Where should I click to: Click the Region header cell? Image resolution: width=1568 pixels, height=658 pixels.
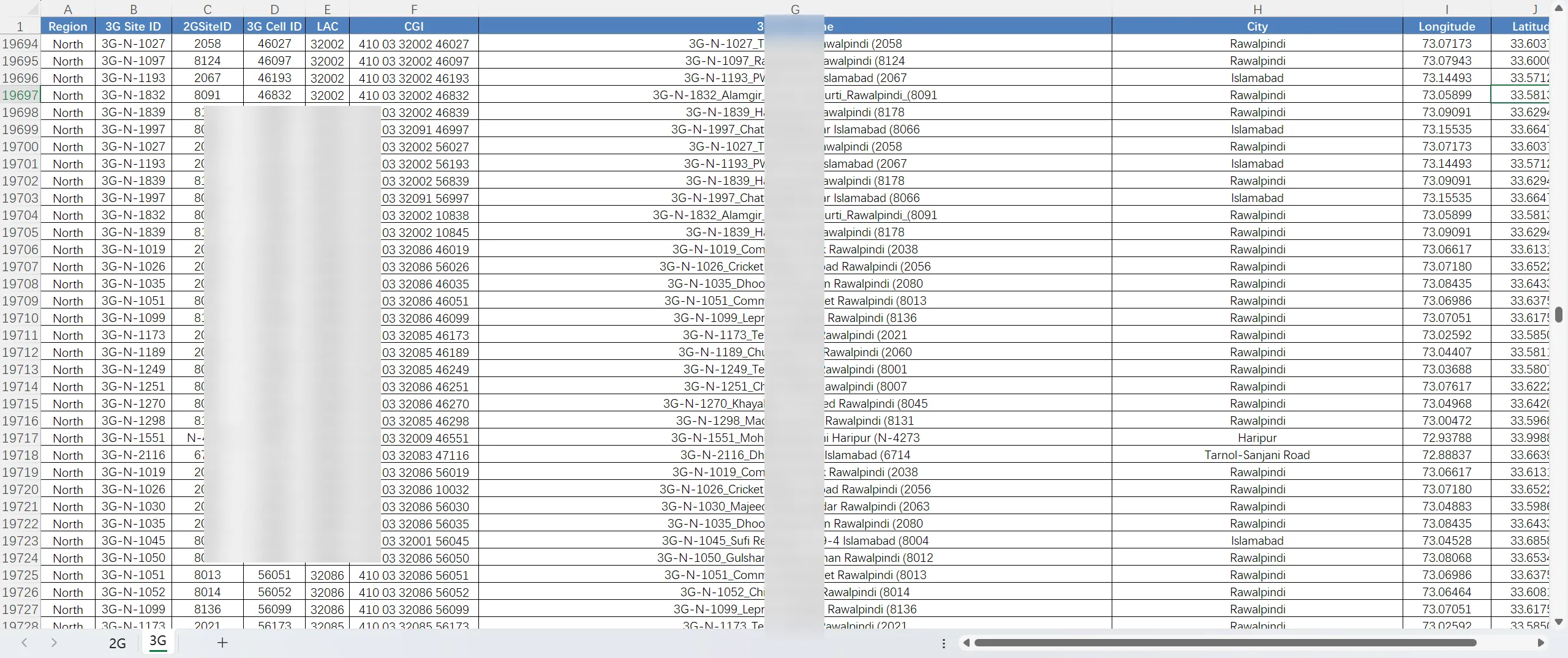pyautogui.click(x=68, y=26)
